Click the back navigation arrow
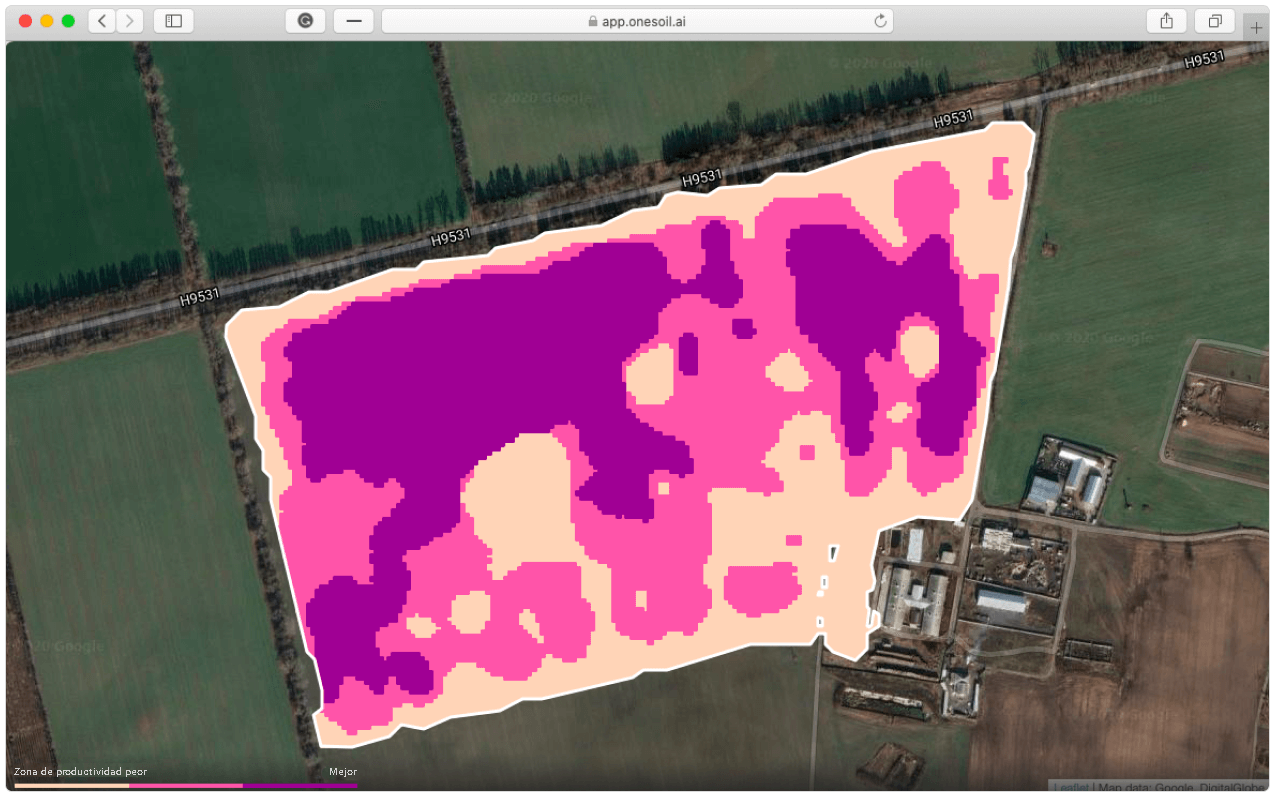Viewport: 1275px width, 796px height. click(101, 20)
